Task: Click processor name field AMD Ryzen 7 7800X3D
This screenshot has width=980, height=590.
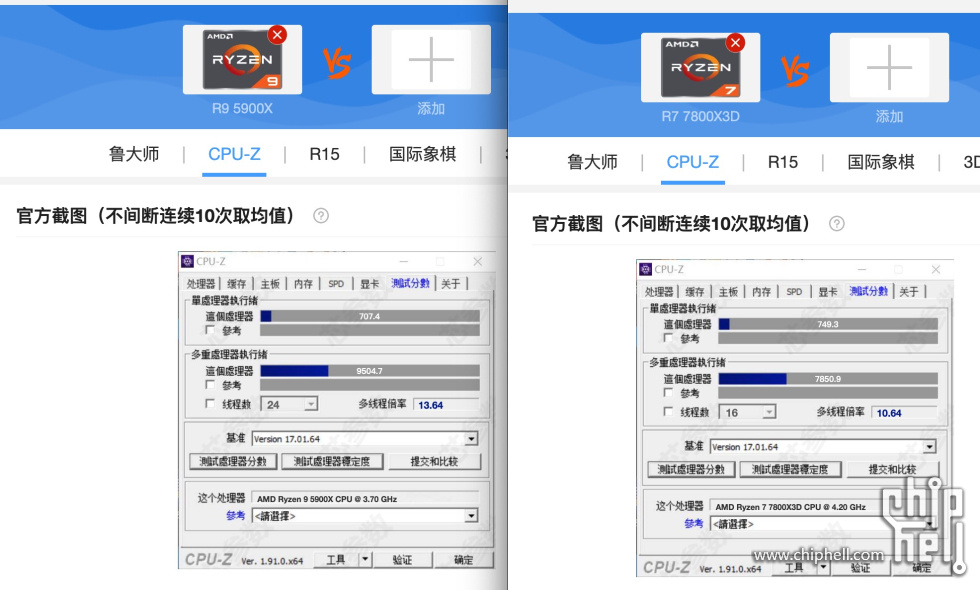Action: pyautogui.click(x=823, y=507)
